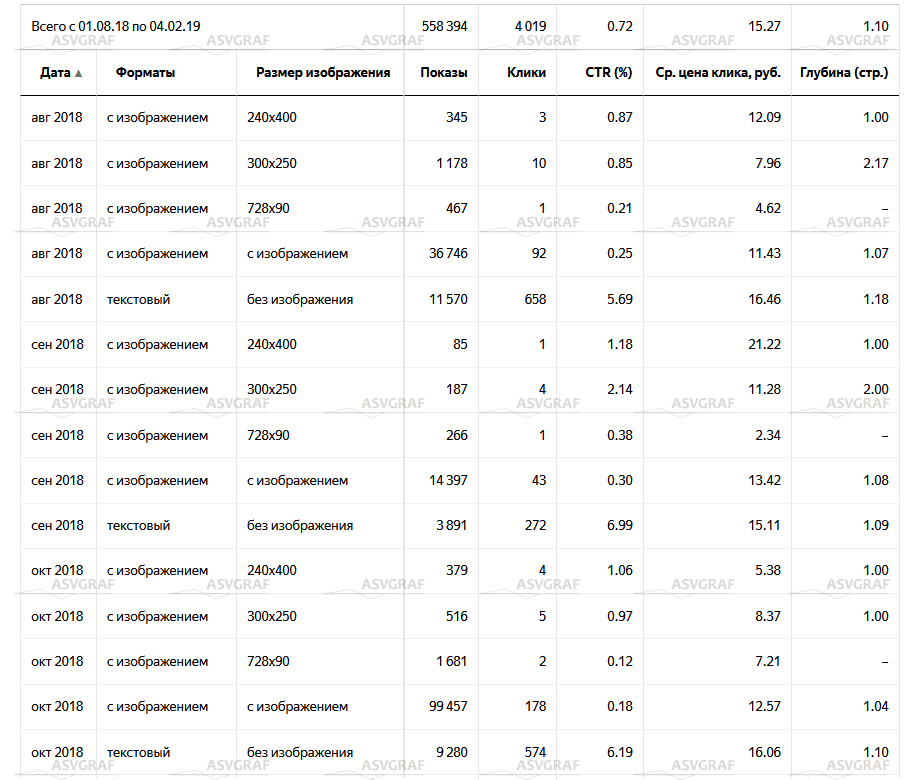920x780 pixels.
Task: Sort by the Клики column header
Action: pyautogui.click(x=526, y=73)
